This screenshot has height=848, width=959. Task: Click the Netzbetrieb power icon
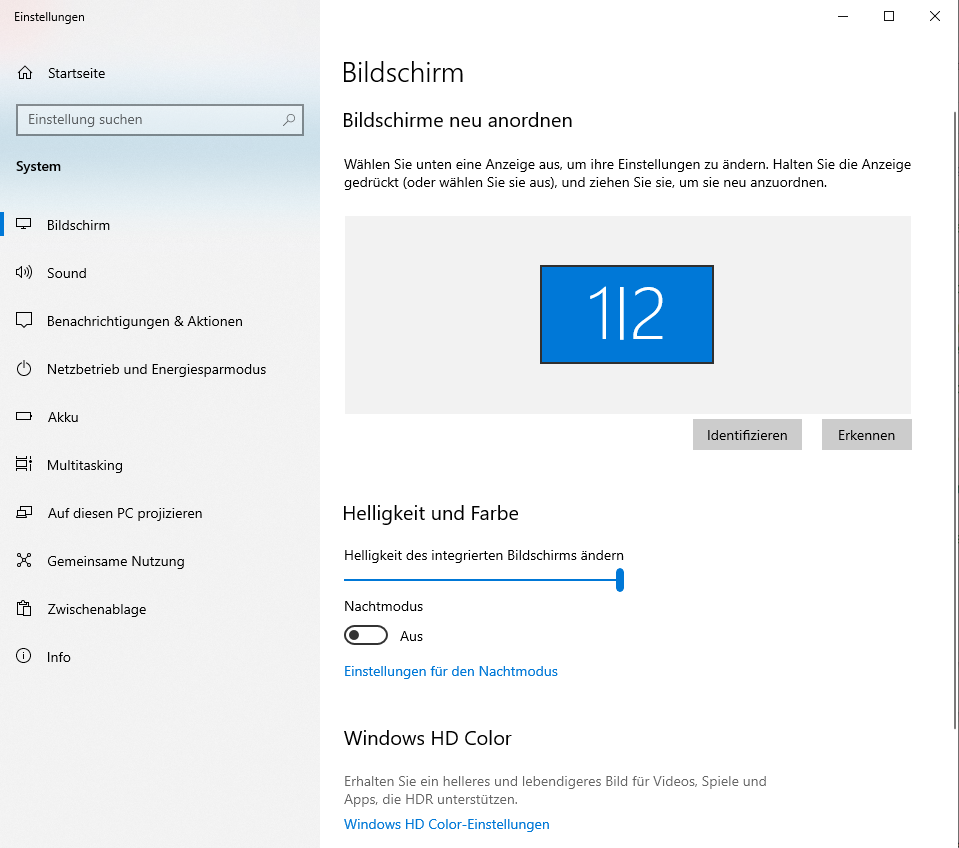(x=25, y=369)
